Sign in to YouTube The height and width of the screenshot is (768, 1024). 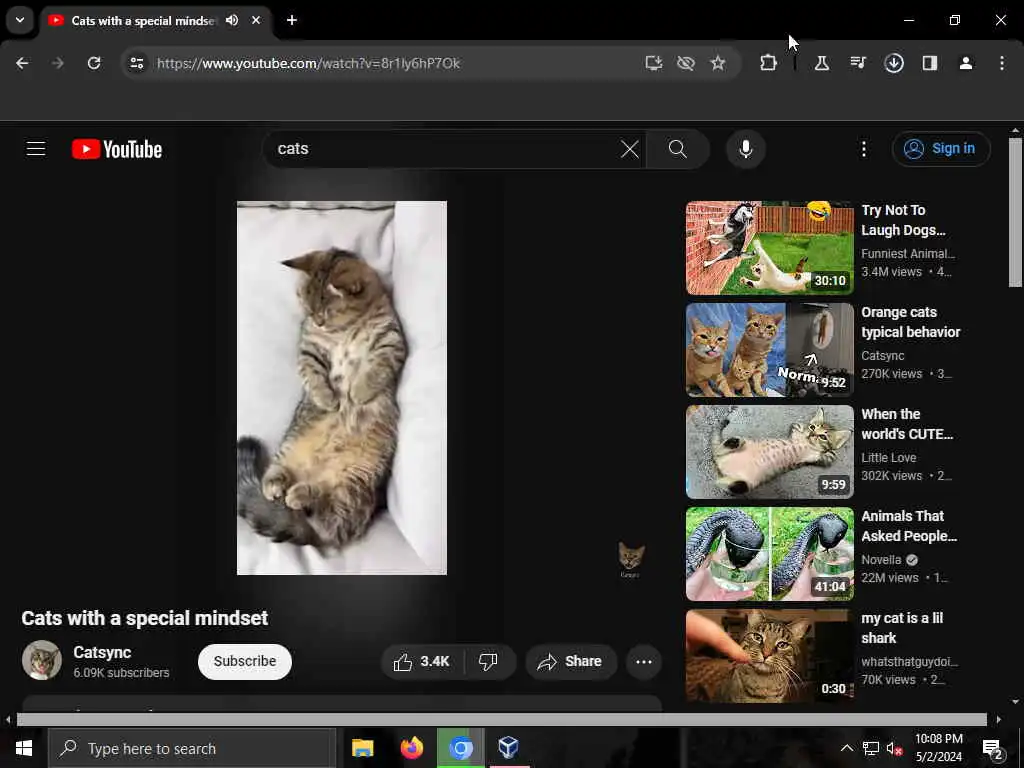[x=940, y=149]
